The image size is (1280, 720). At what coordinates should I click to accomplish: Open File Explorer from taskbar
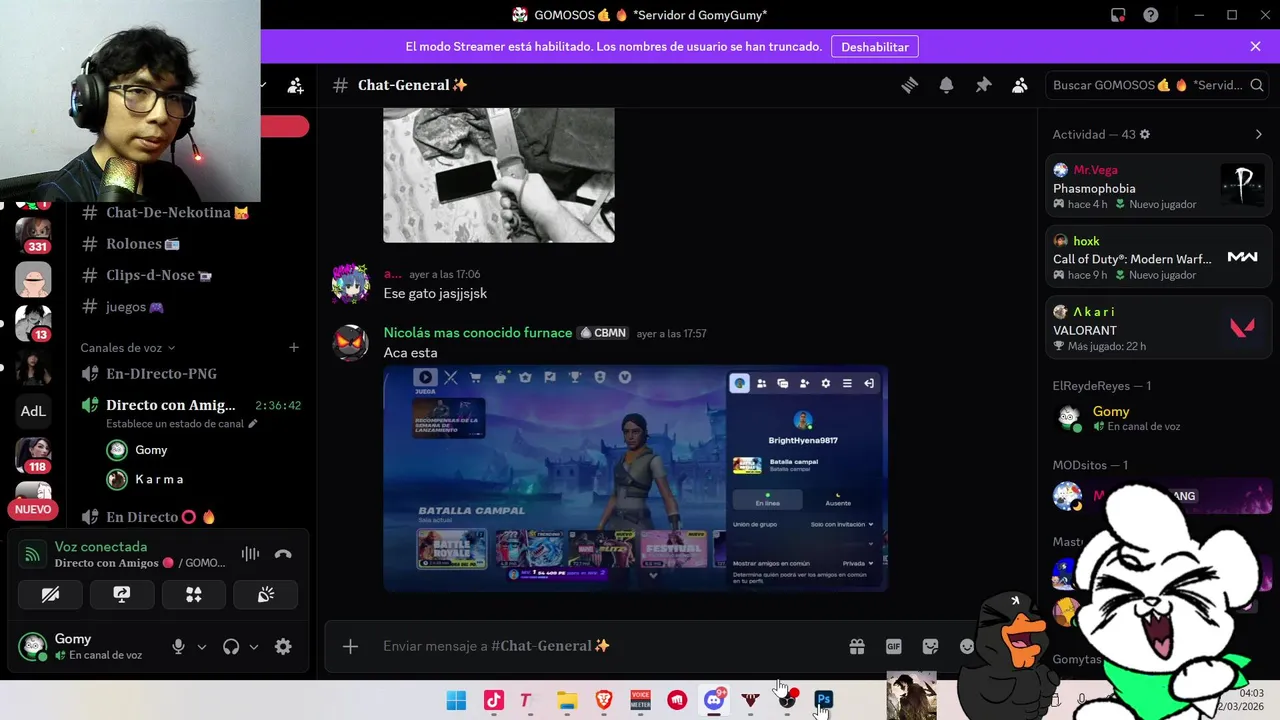pos(567,700)
